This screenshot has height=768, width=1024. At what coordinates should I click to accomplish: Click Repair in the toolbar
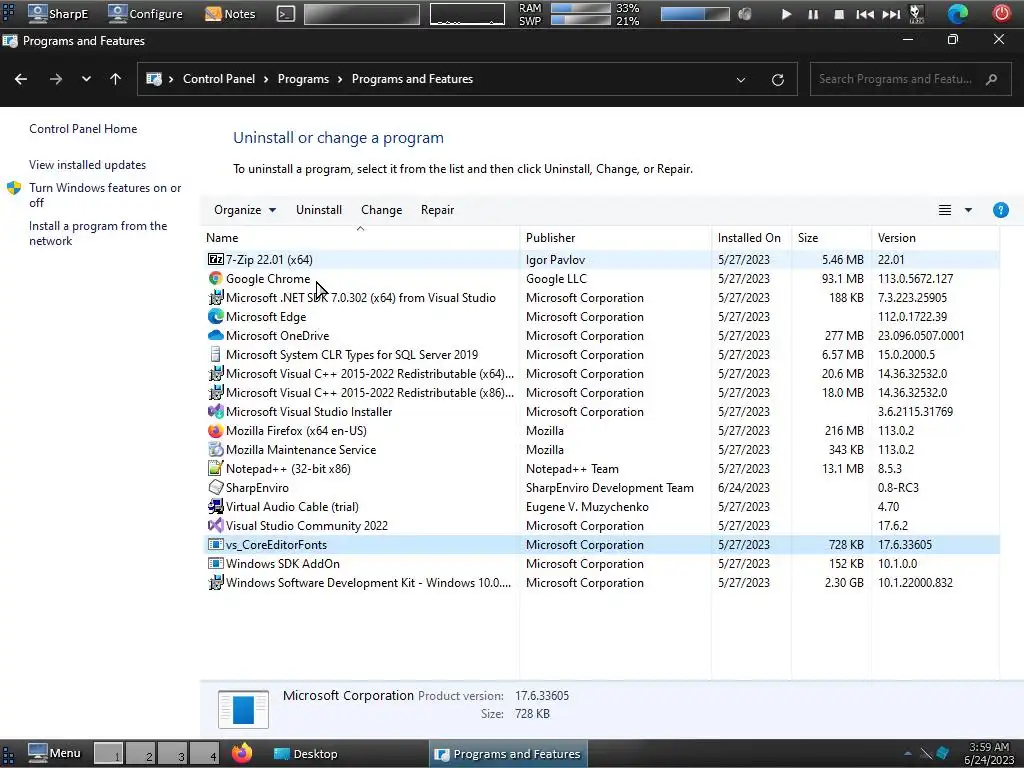(437, 210)
